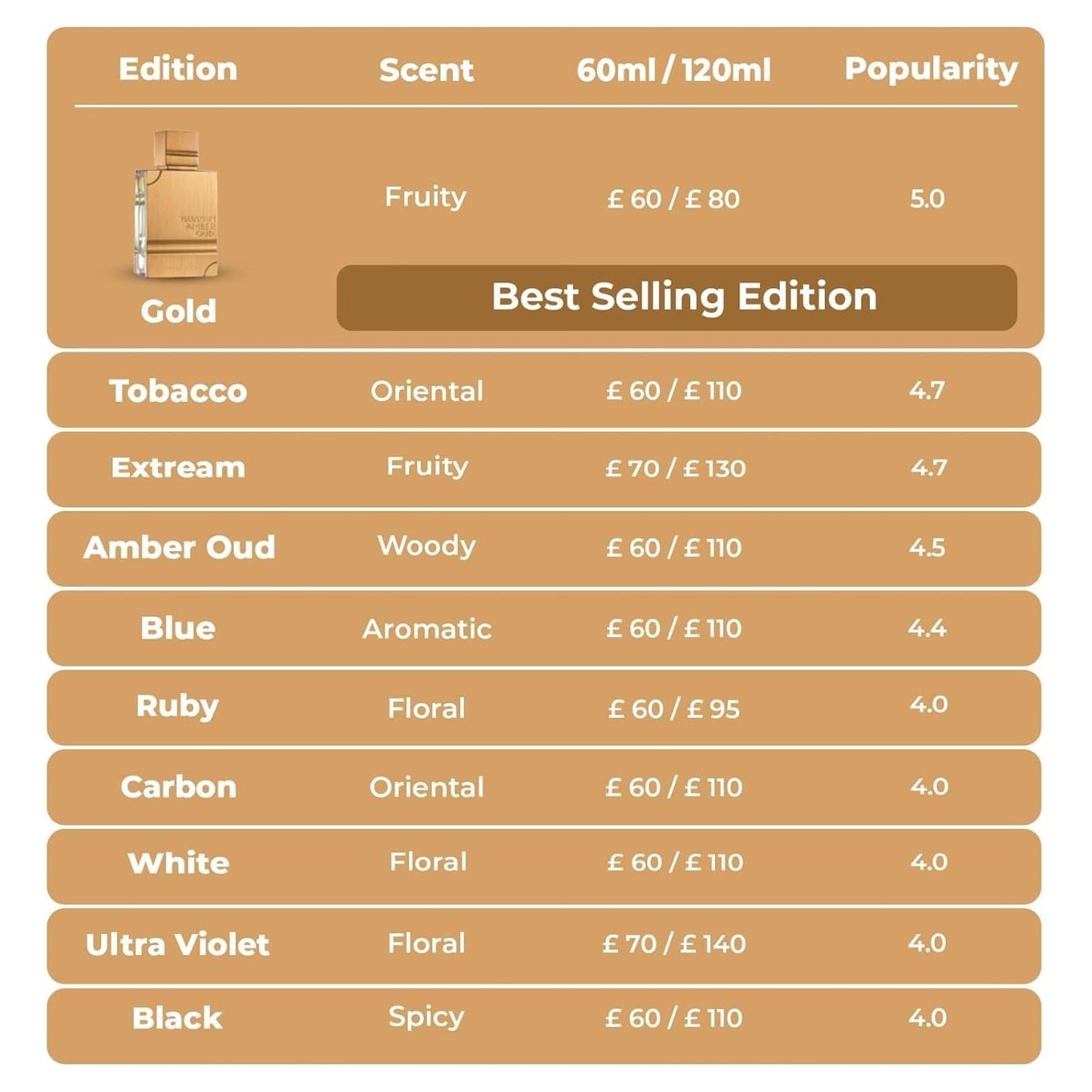The height and width of the screenshot is (1092, 1092).
Task: Choose the White edition label
Action: pyautogui.click(x=178, y=863)
